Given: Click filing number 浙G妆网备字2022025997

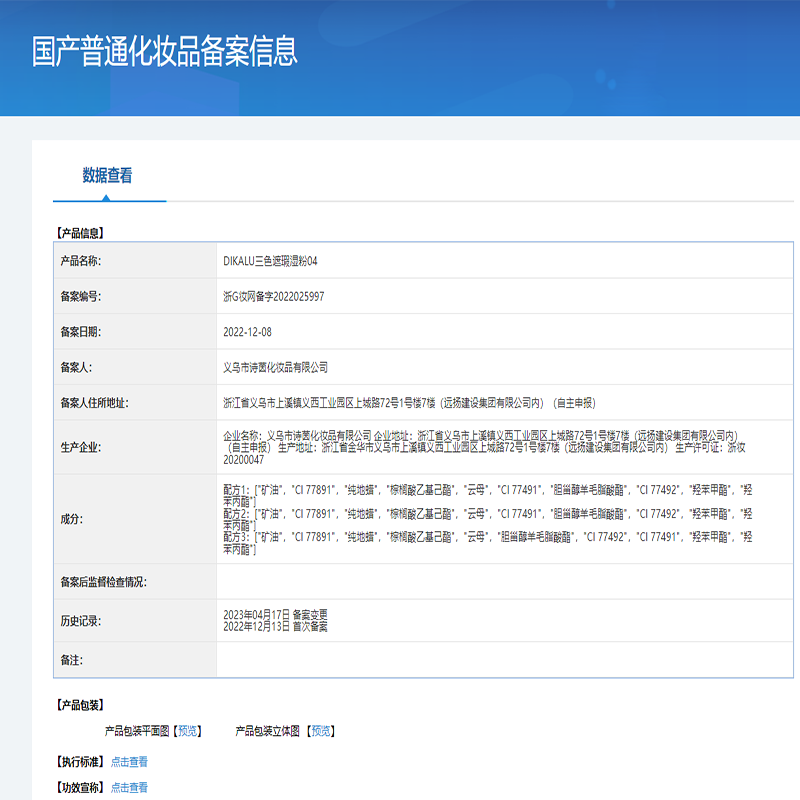Looking at the screenshot, I should (273, 297).
